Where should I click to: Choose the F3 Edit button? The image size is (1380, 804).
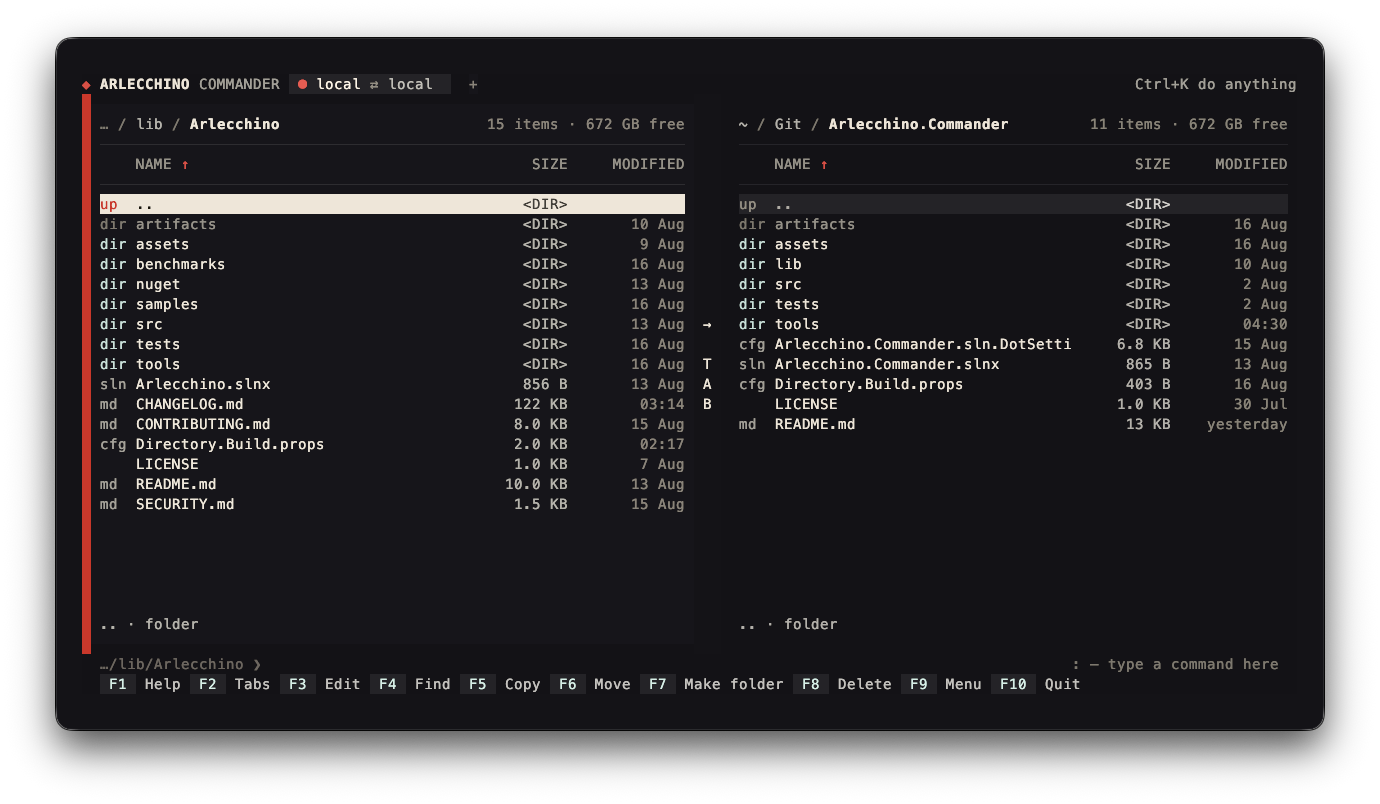click(x=321, y=684)
